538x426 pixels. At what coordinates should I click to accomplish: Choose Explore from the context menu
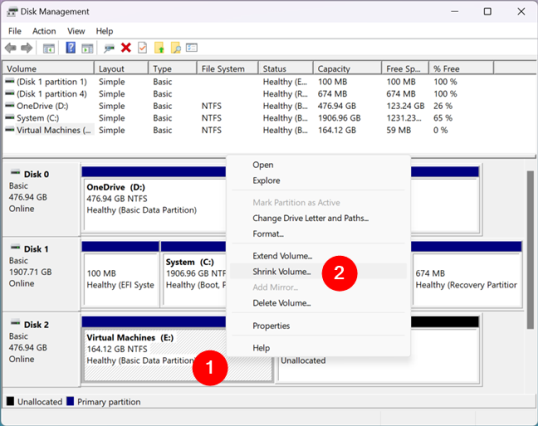tap(318, 181)
